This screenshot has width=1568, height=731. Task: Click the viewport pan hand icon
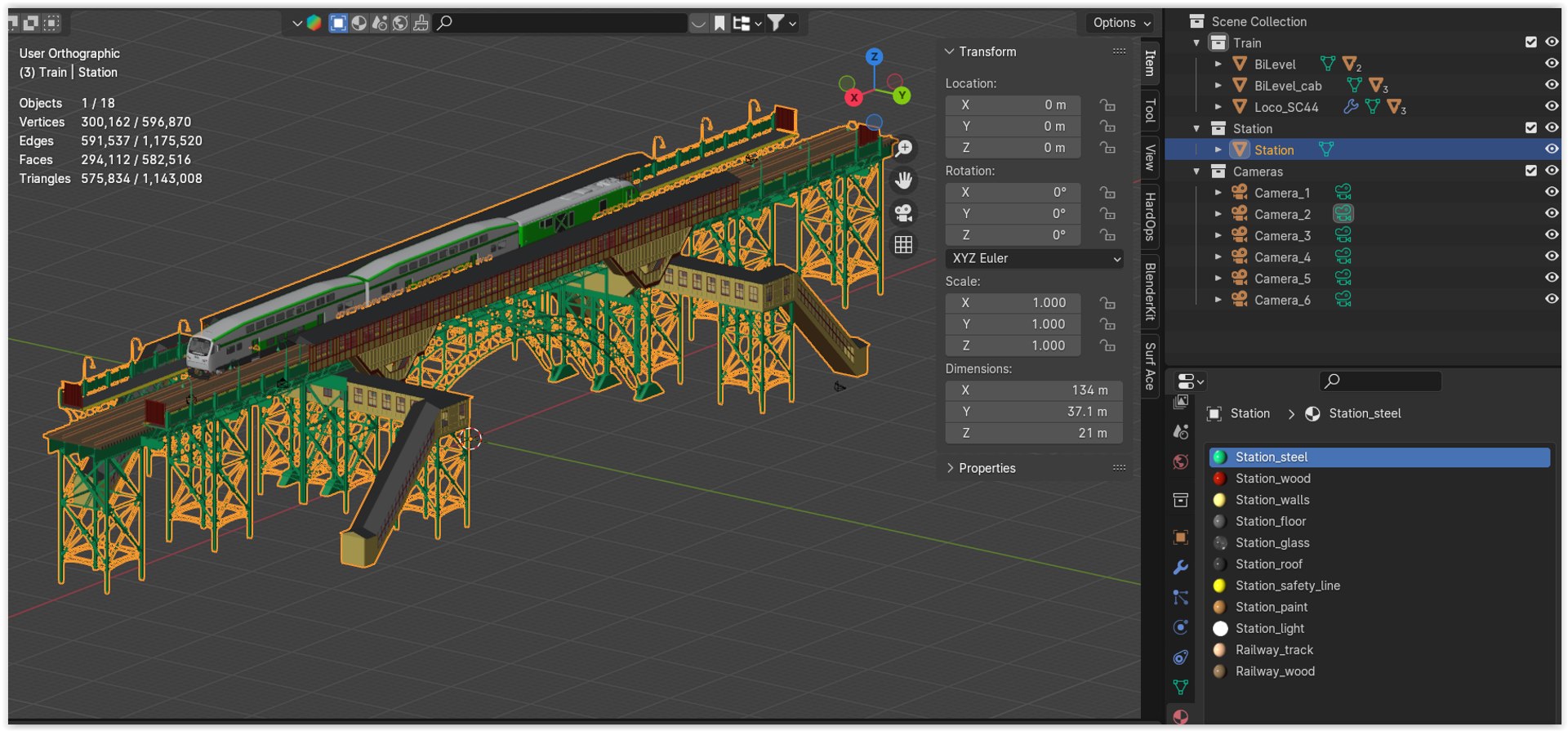pos(903,181)
